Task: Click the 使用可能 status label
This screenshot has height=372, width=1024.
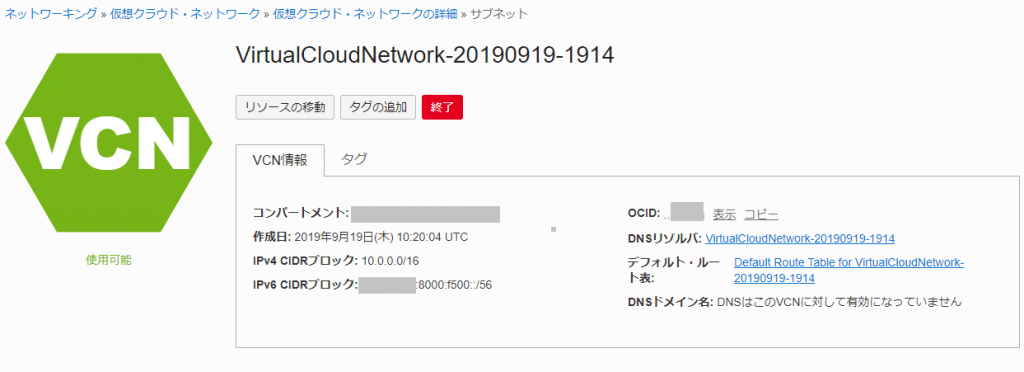Action: point(108,260)
